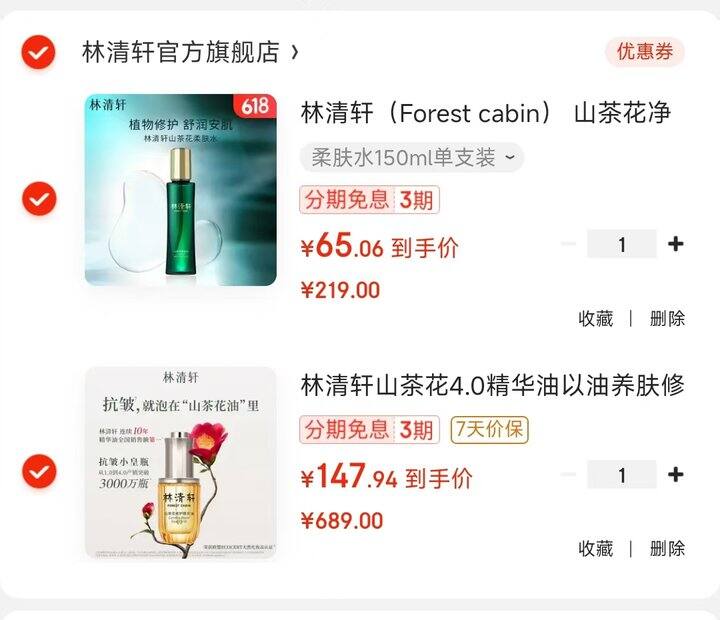Image resolution: width=720 pixels, height=620 pixels.
Task: Click 收藏 for the 柔肤水 item
Action: [x=596, y=318]
